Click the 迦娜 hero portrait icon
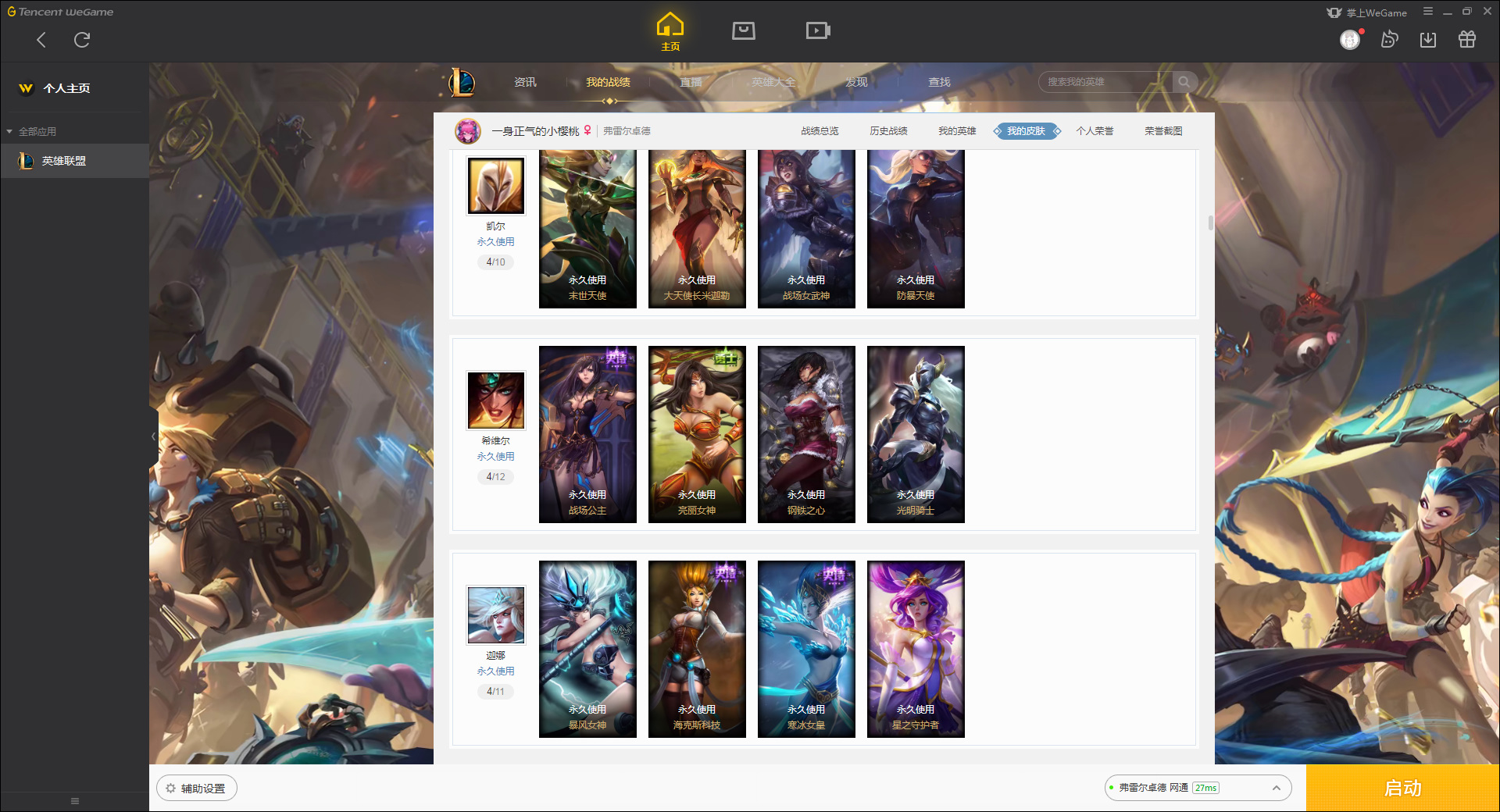Screen dimensions: 1500x812 [x=496, y=615]
